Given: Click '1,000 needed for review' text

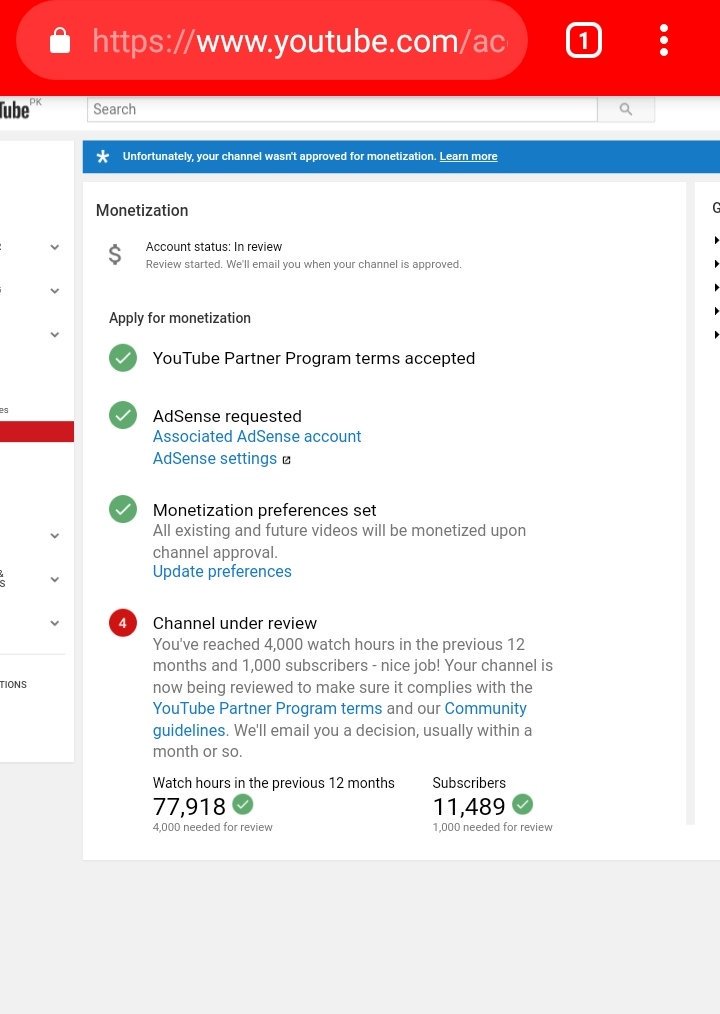Looking at the screenshot, I should [x=492, y=827].
